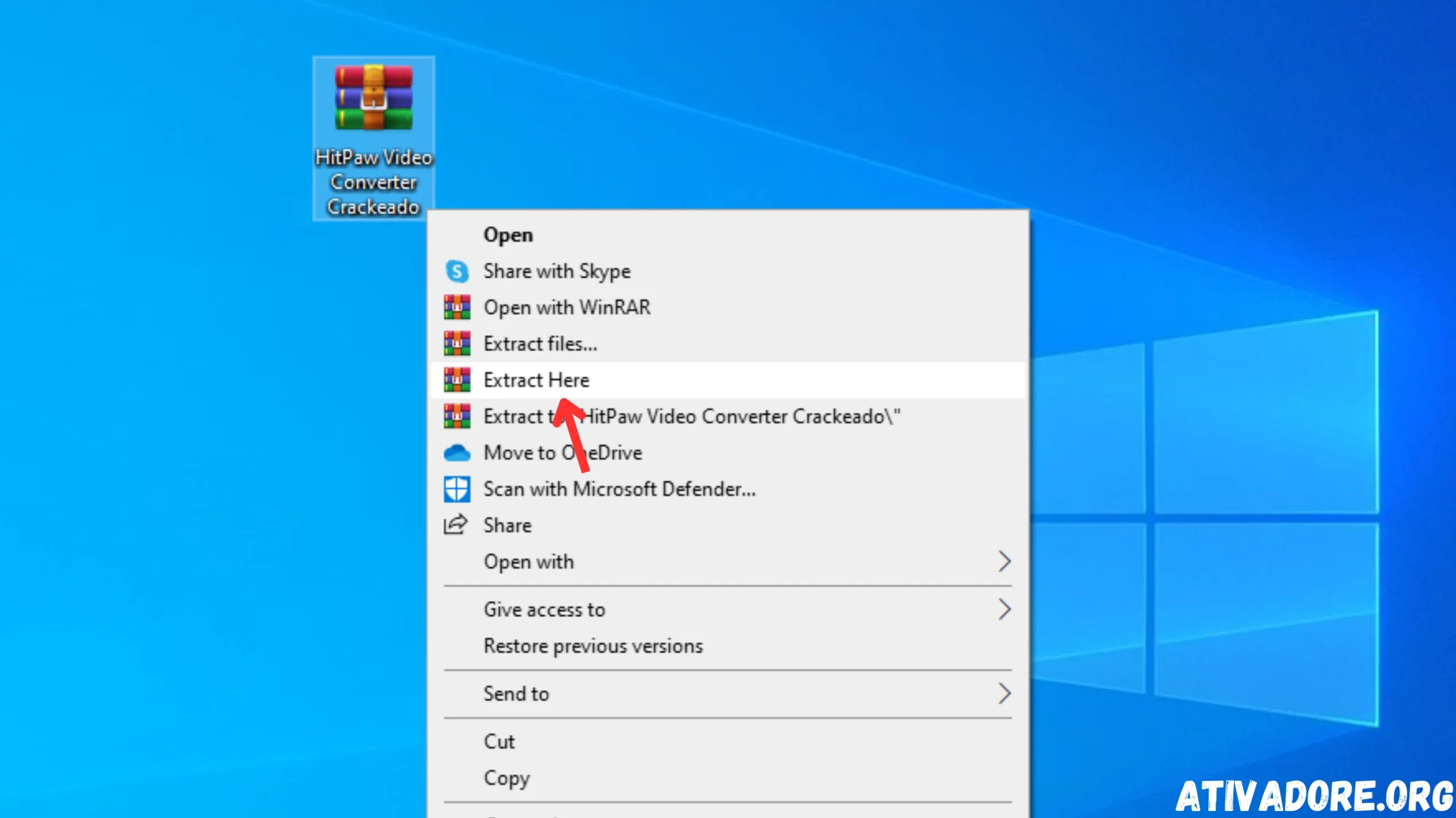Expand the Open with submenu arrow
The height and width of the screenshot is (818, 1456).
[1004, 562]
